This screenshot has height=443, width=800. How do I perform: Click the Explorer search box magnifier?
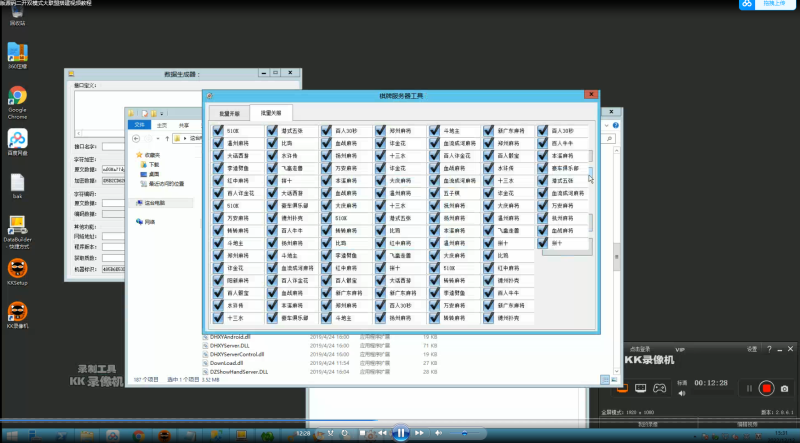[x=609, y=138]
